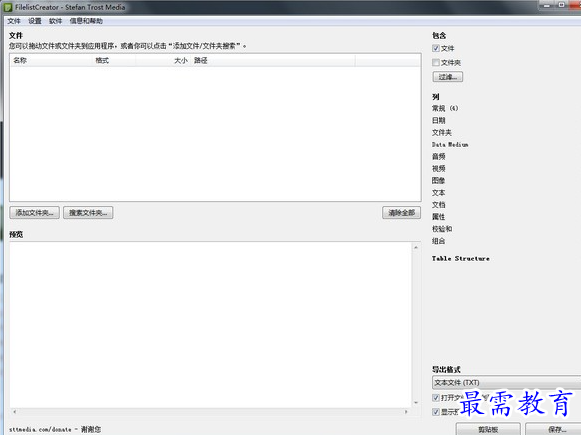Click preview horizontal scrollbar left arrow

coord(14,412)
